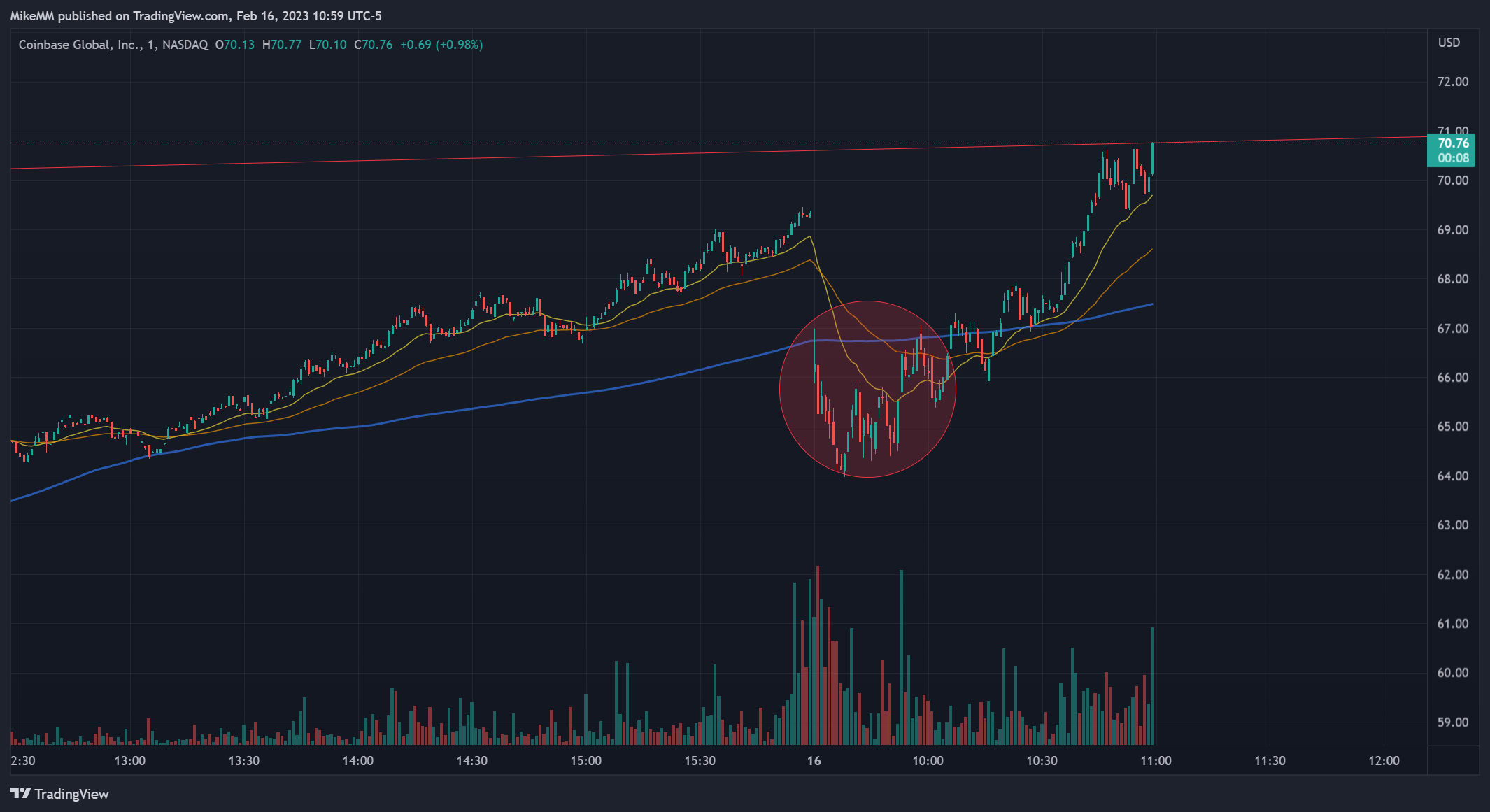Screen dimensions: 1490x812
Task: Click the Coinbase Global, Inc. symbol title
Action: [x=113, y=45]
